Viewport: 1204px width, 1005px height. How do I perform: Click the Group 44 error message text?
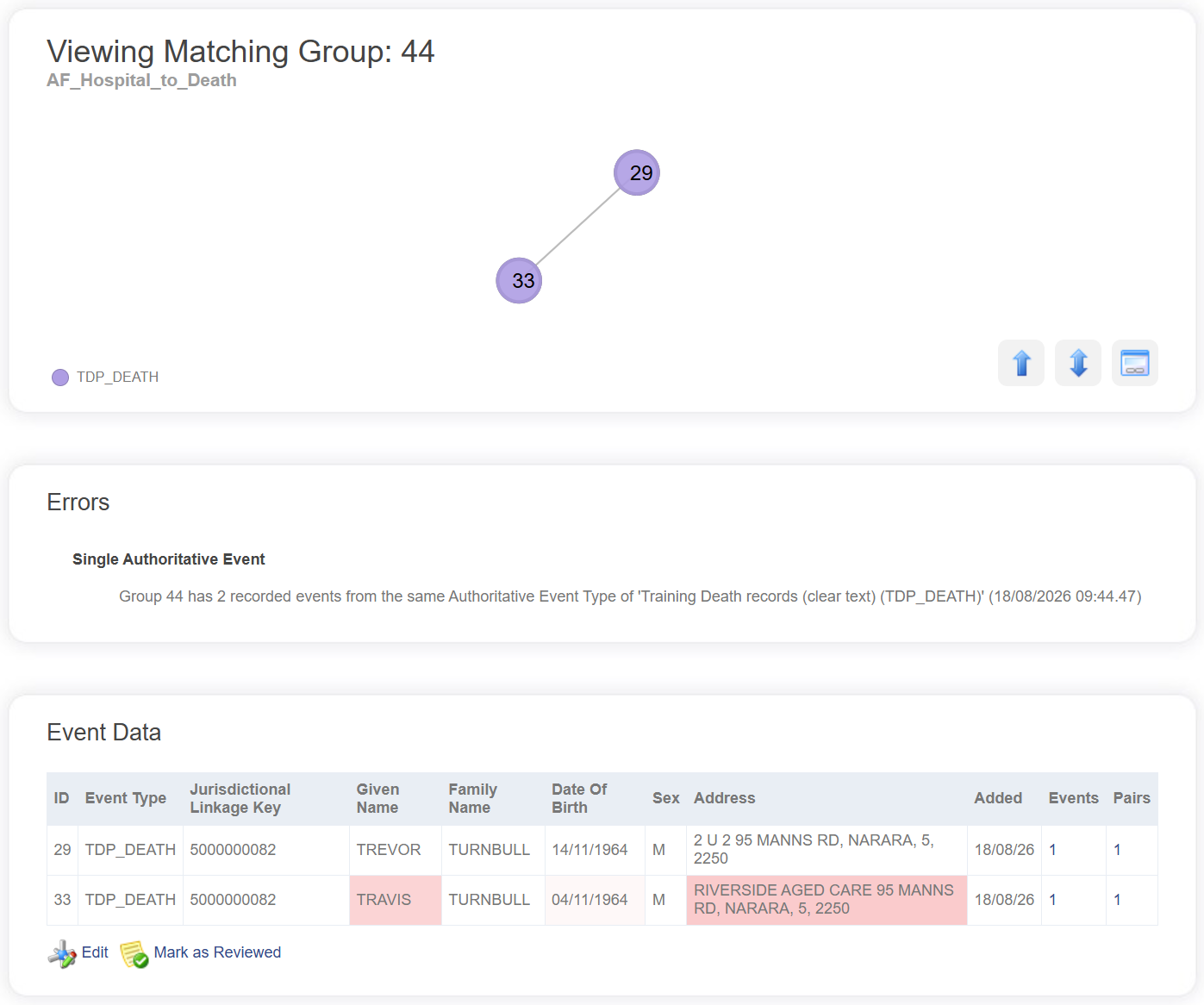(x=630, y=596)
